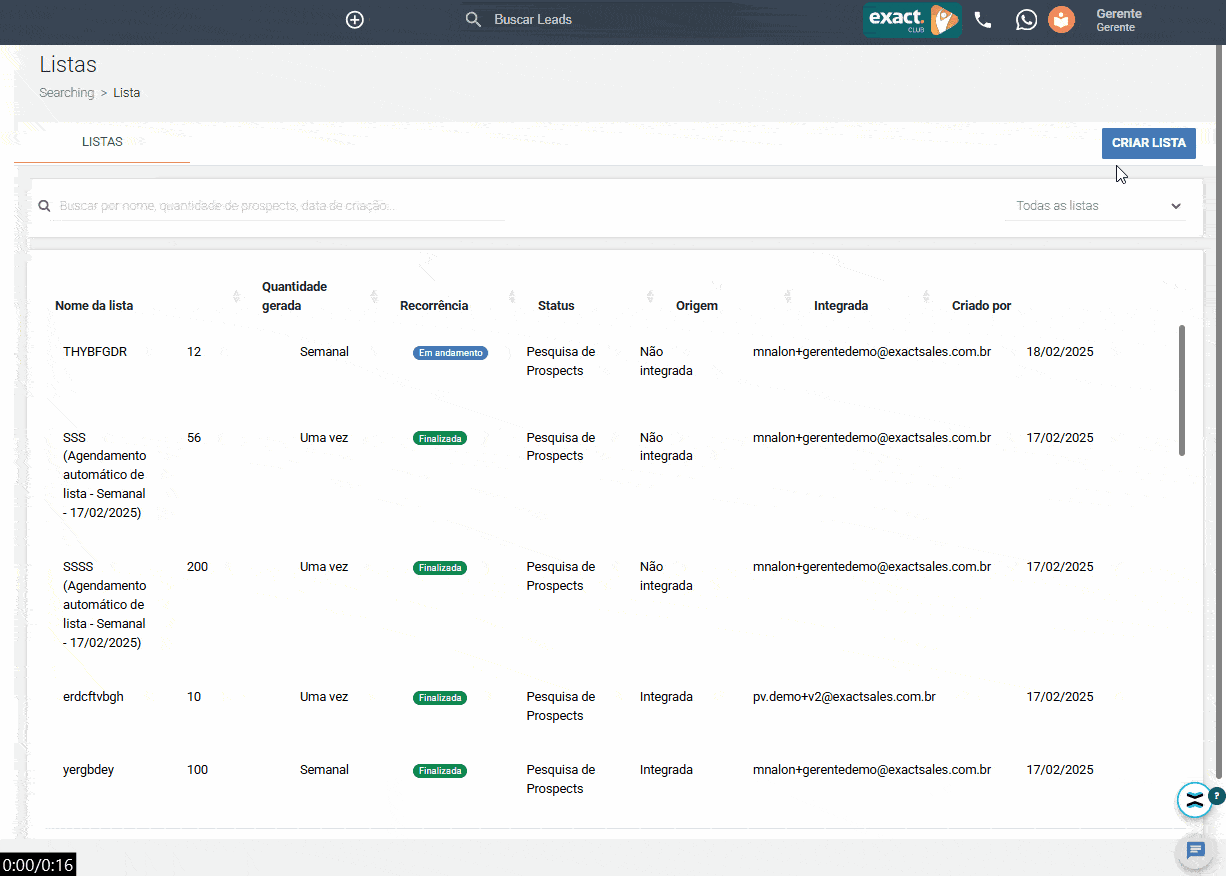Click the Criado por column header
The height and width of the screenshot is (876, 1226).
click(x=982, y=306)
